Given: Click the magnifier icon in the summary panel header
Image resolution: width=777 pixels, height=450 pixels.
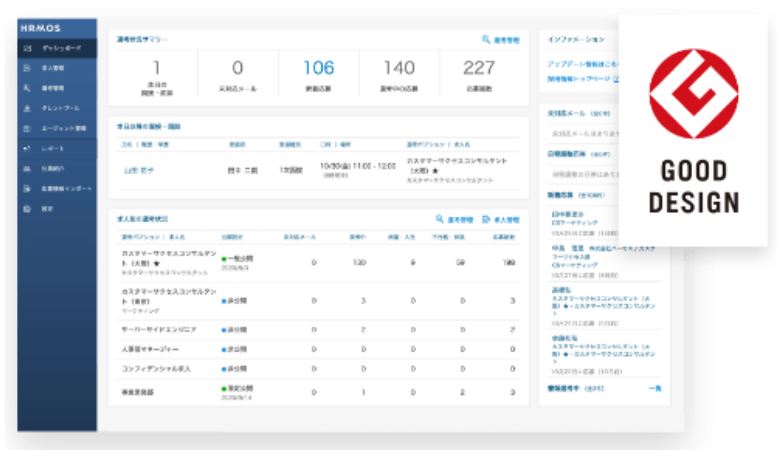Looking at the screenshot, I should point(486,39).
